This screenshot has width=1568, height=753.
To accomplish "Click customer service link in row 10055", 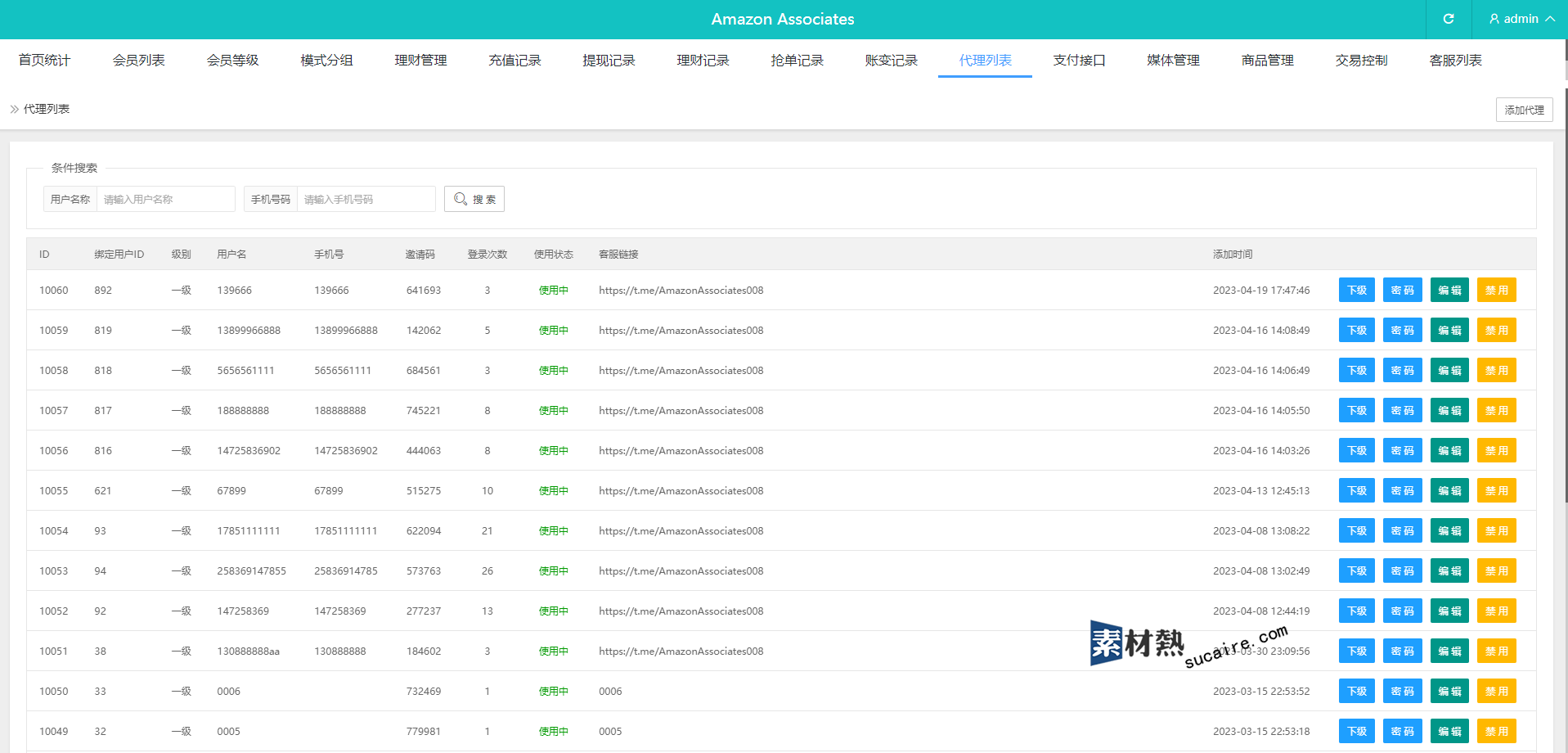I will (681, 490).
